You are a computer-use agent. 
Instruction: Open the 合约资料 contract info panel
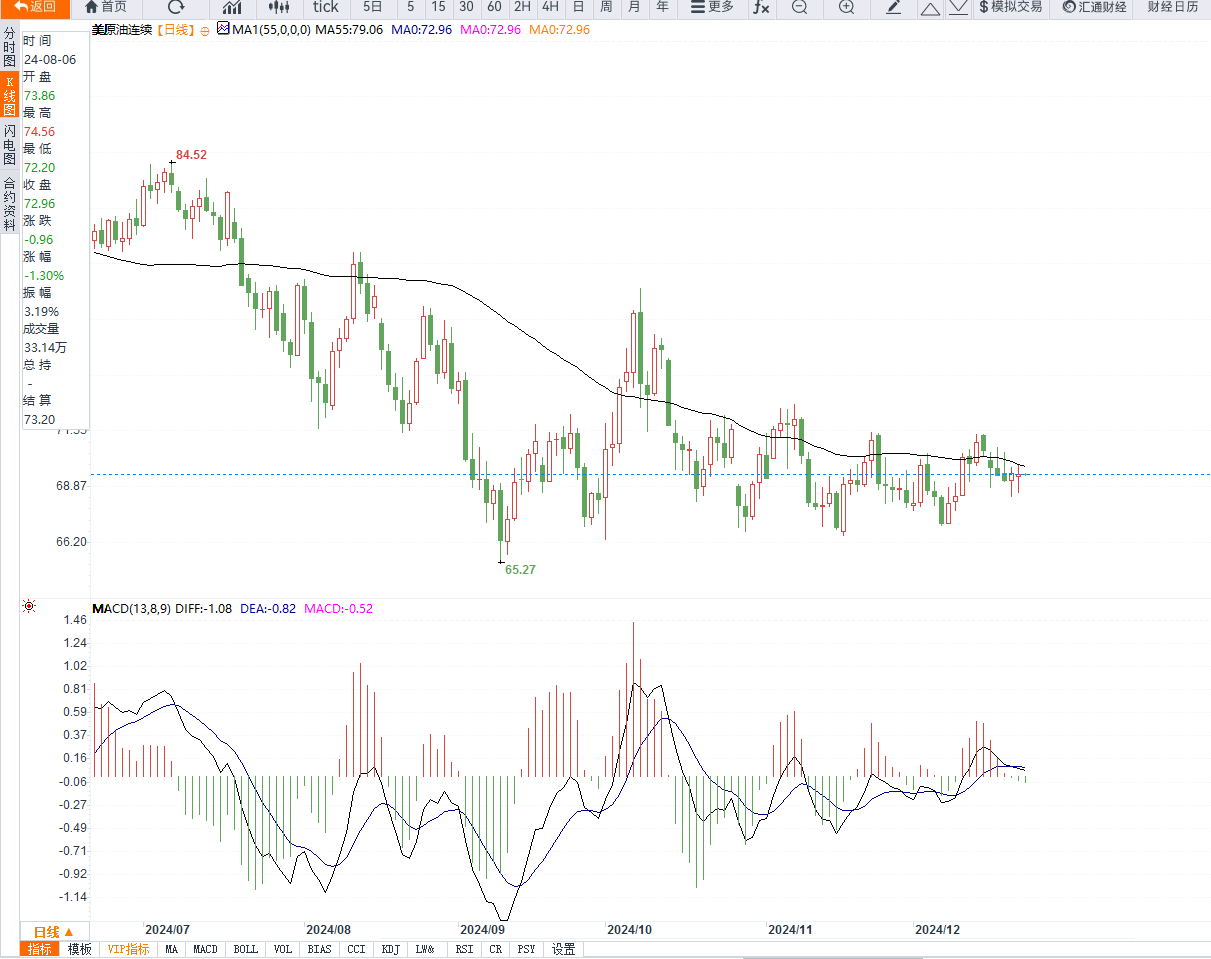pos(9,204)
